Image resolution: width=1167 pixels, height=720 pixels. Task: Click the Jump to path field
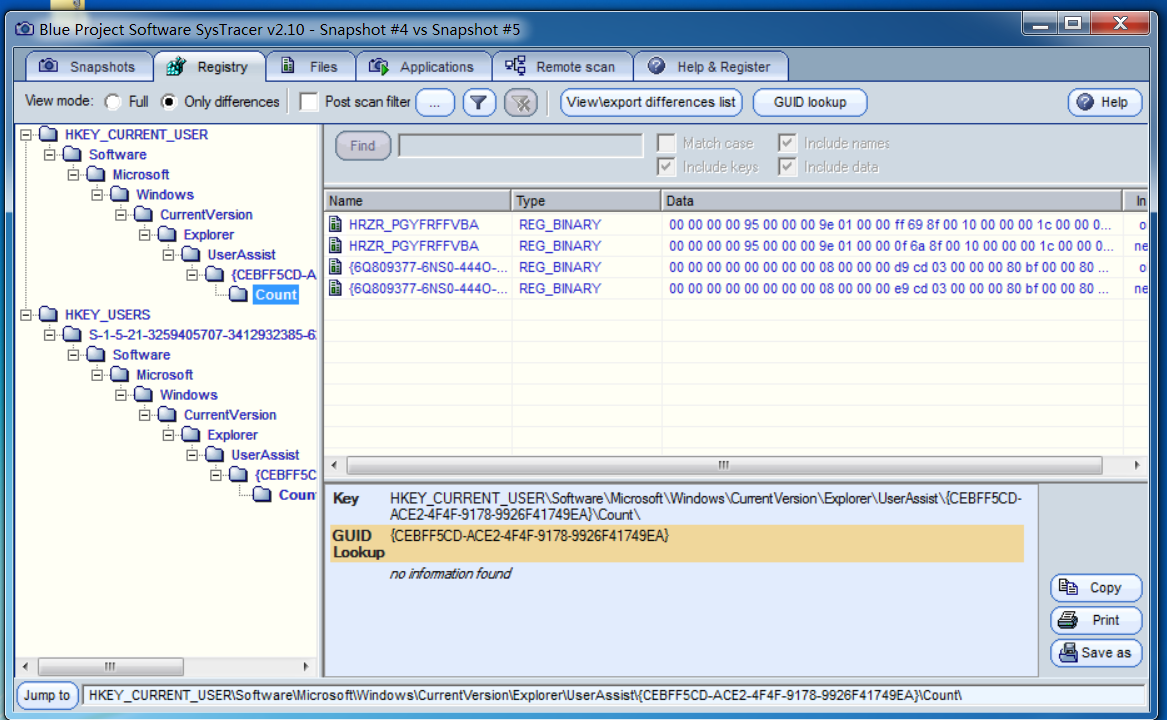coord(613,695)
